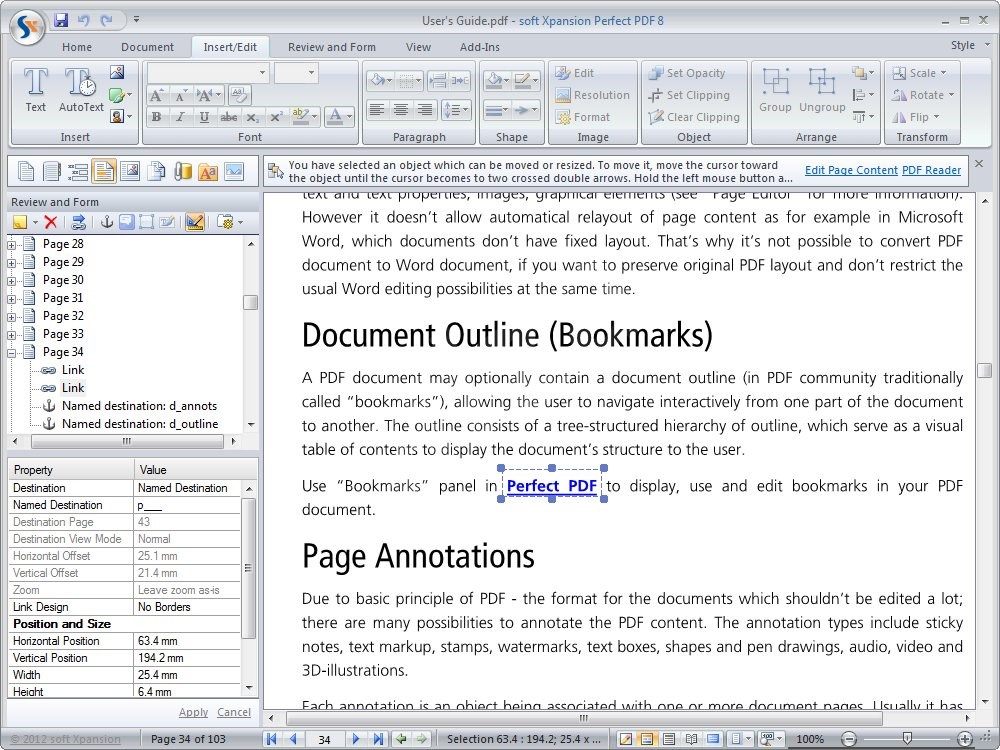Toggle Underline formatting
The image size is (1000, 750).
(204, 117)
